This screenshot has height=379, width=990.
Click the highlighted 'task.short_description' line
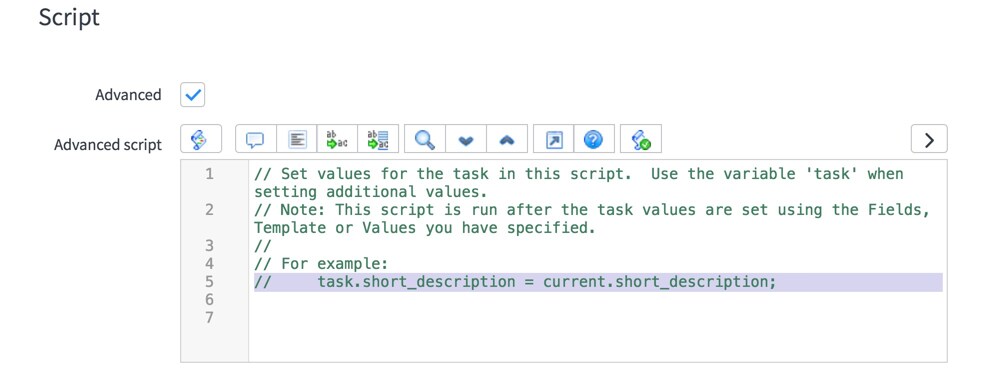[x=598, y=282]
